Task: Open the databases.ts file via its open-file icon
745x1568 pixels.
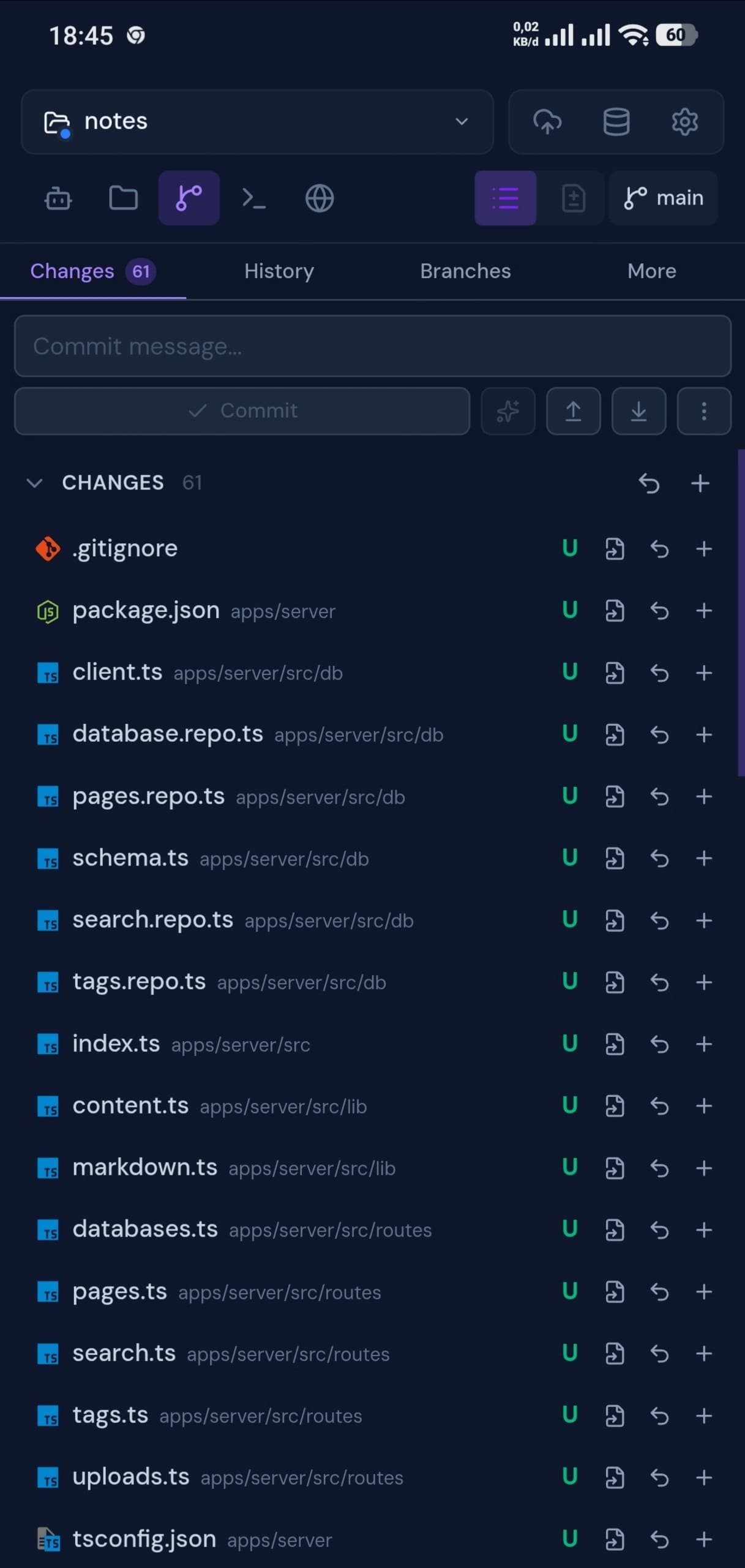Action: (x=615, y=1230)
